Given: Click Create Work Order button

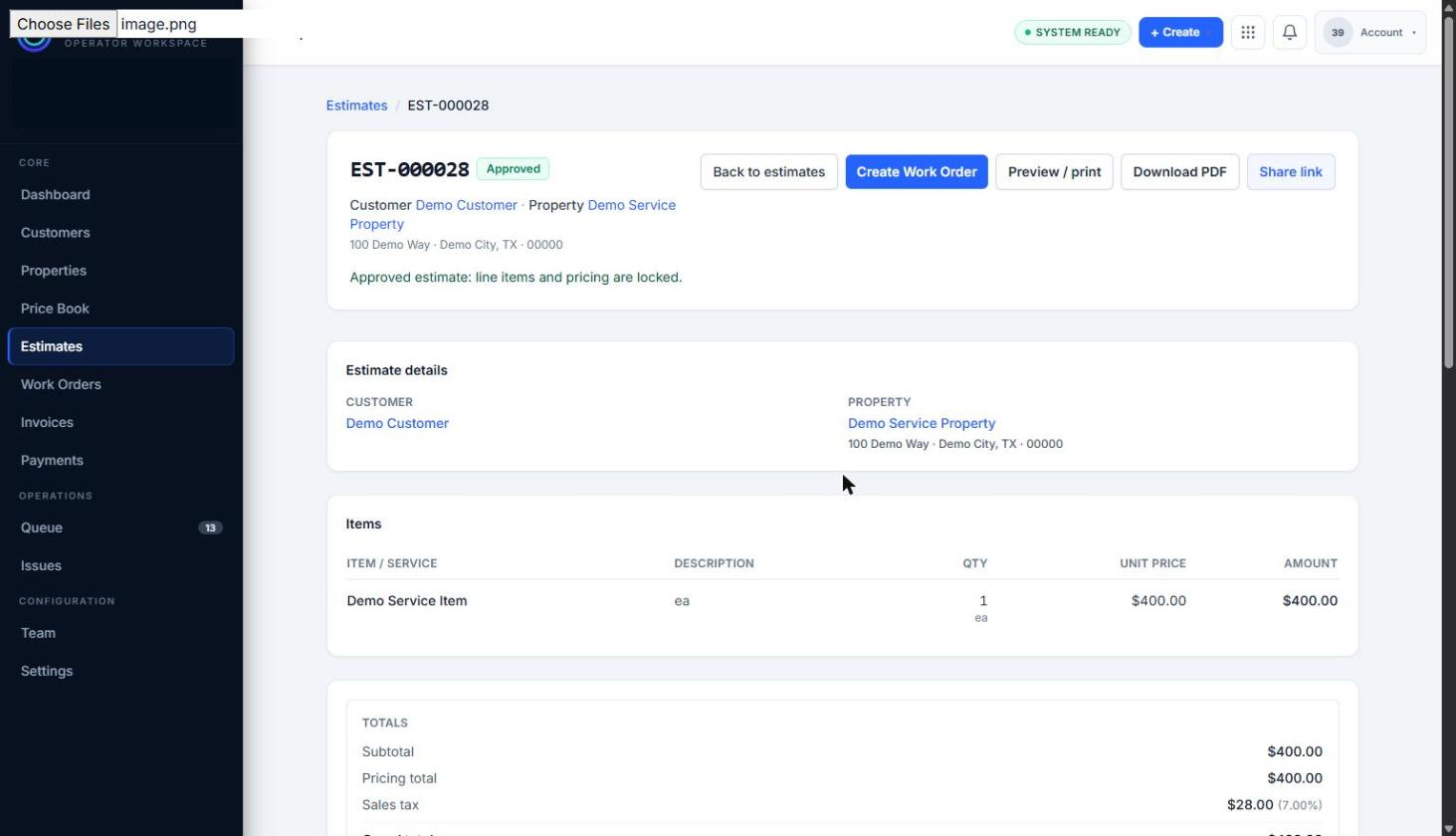Looking at the screenshot, I should pos(917,171).
